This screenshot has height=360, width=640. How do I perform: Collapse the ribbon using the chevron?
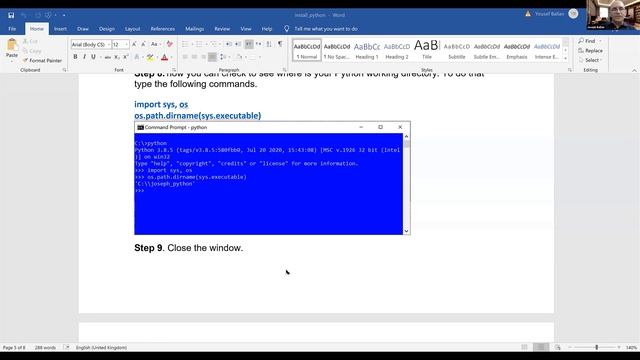(x=634, y=70)
